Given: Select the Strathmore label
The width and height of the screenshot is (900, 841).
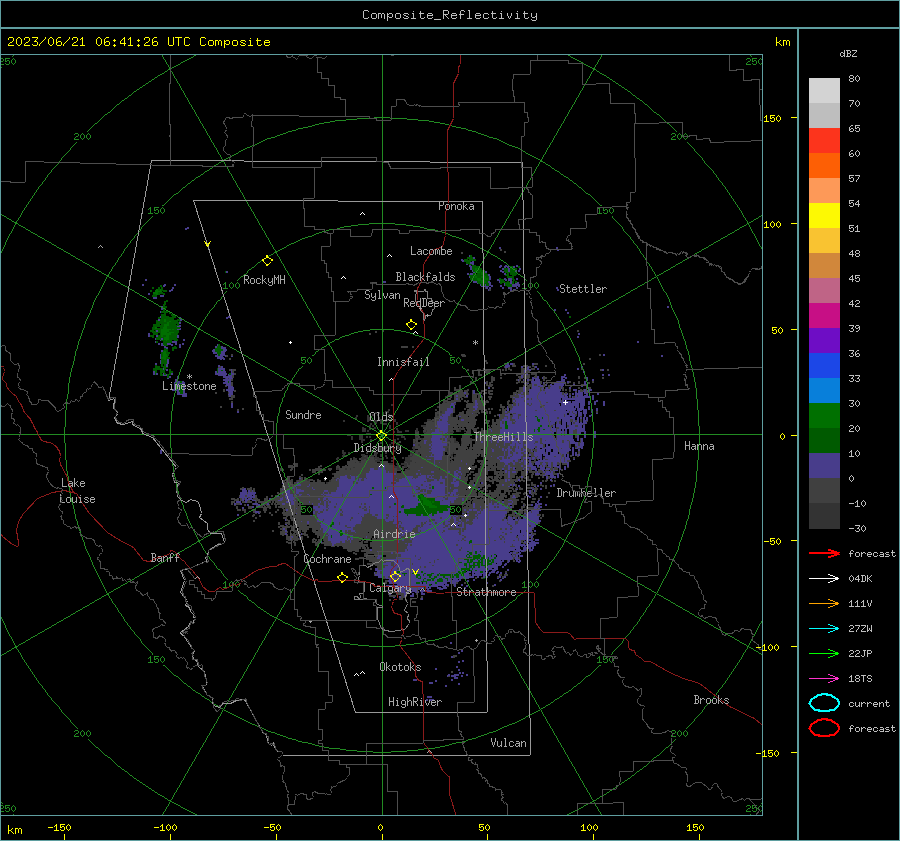Looking at the screenshot, I should tap(486, 592).
